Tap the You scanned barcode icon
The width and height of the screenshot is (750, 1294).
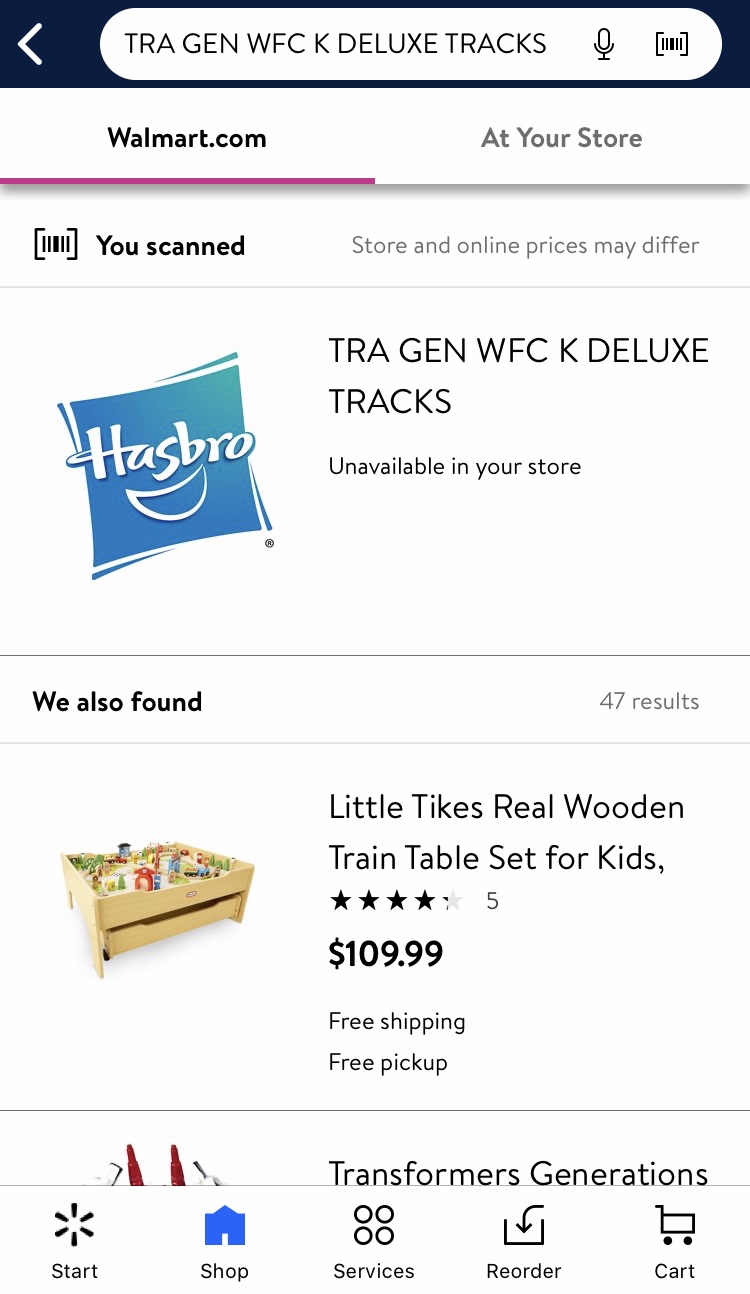55,245
